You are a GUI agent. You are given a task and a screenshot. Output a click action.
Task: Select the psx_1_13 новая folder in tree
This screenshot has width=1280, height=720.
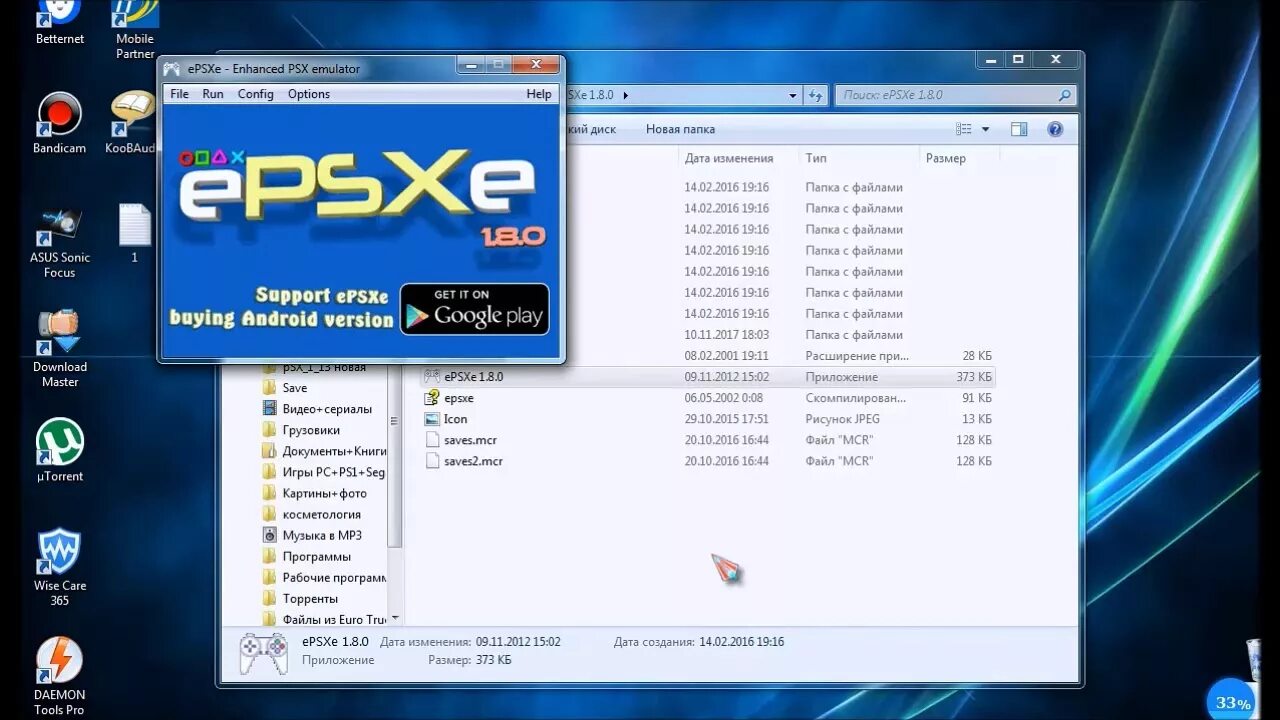pyautogui.click(x=324, y=367)
